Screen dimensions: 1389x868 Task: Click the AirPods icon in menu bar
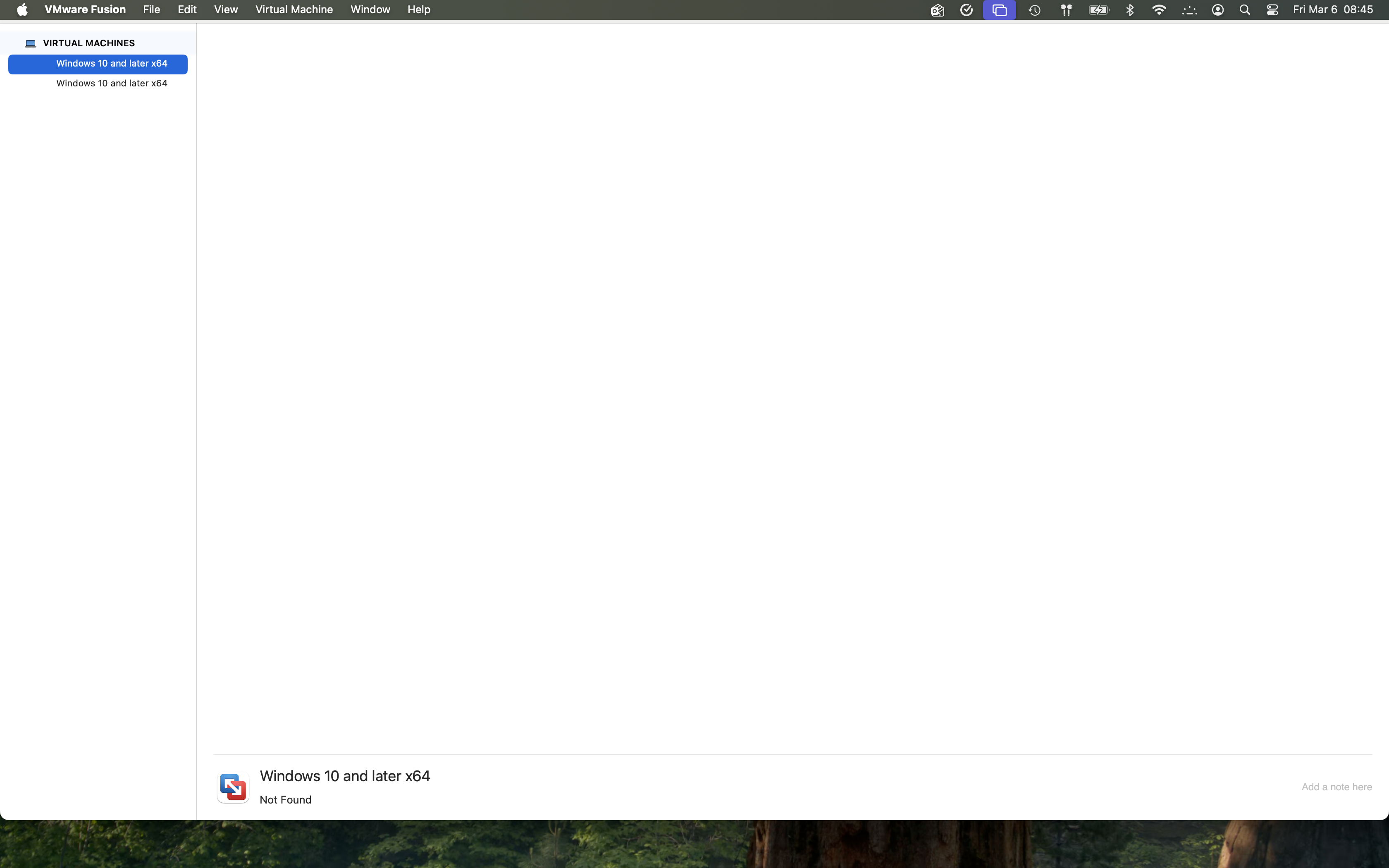(x=1066, y=10)
